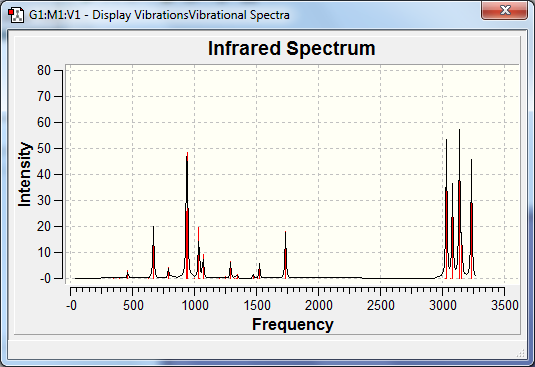Click the GaussView molecule icon in title bar

pos(16,15)
